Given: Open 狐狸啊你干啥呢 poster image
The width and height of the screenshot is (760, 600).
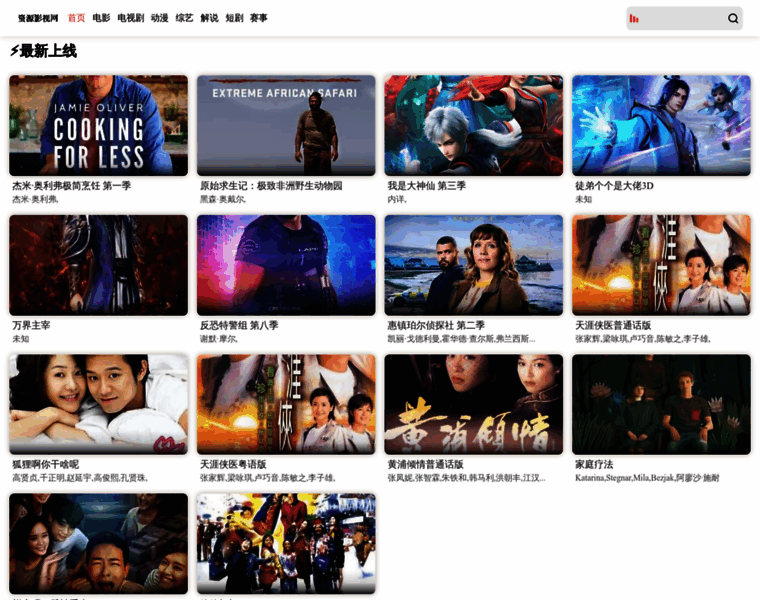Looking at the screenshot, I should point(98,404).
